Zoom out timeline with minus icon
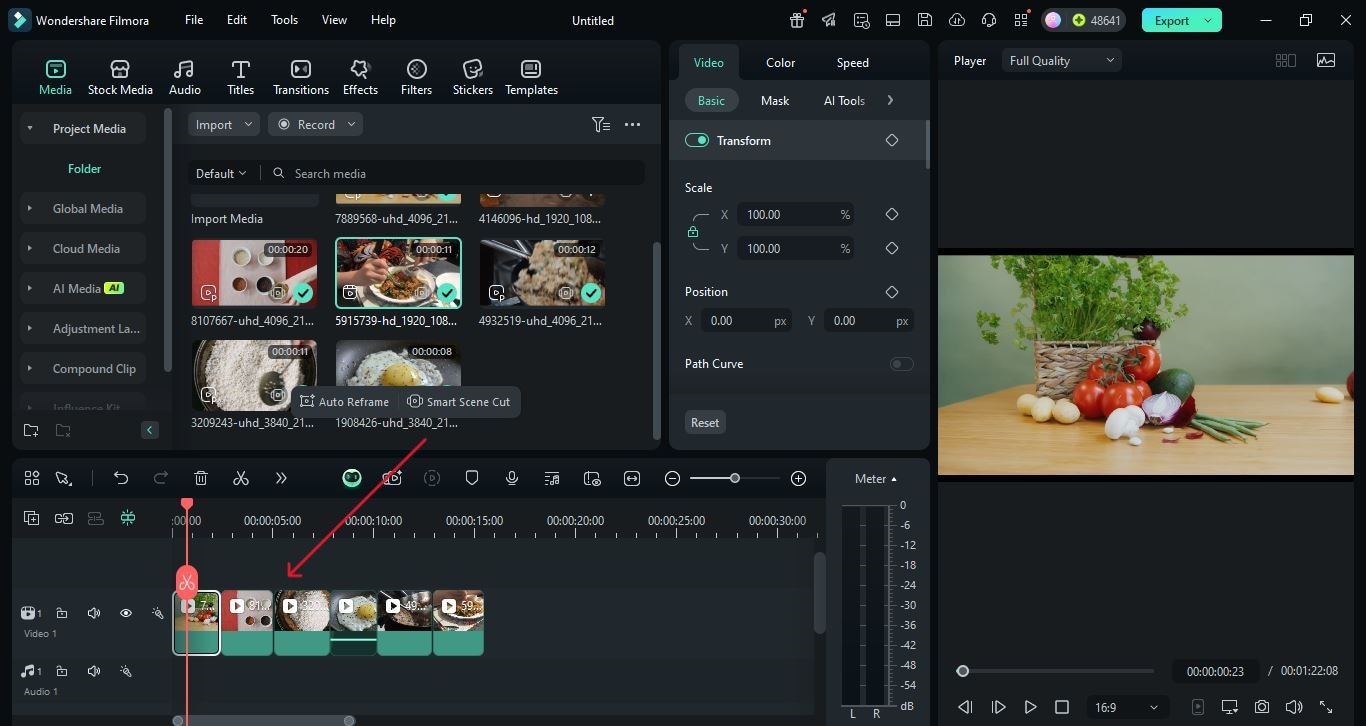The image size is (1366, 726). click(672, 479)
